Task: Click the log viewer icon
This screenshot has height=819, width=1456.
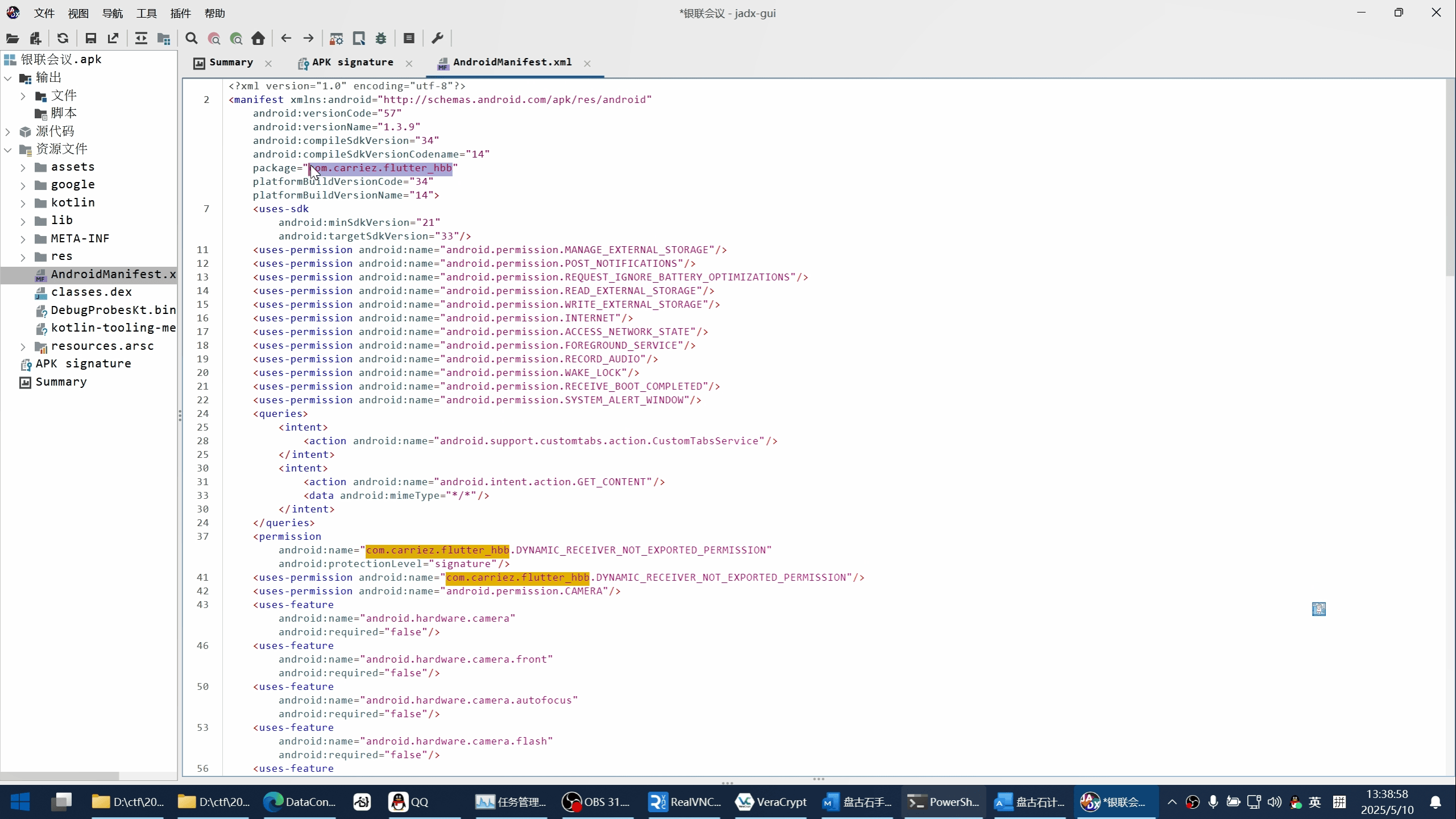Action: point(409,38)
